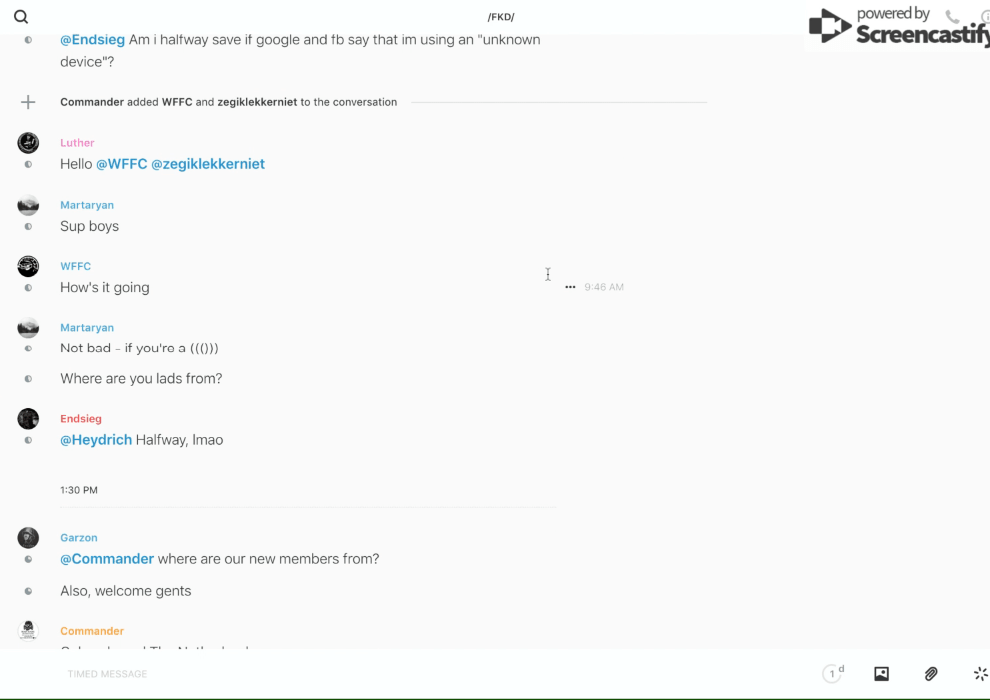
Task: Click the plus icon beside Commander's member-added notice
Action: pos(28,102)
